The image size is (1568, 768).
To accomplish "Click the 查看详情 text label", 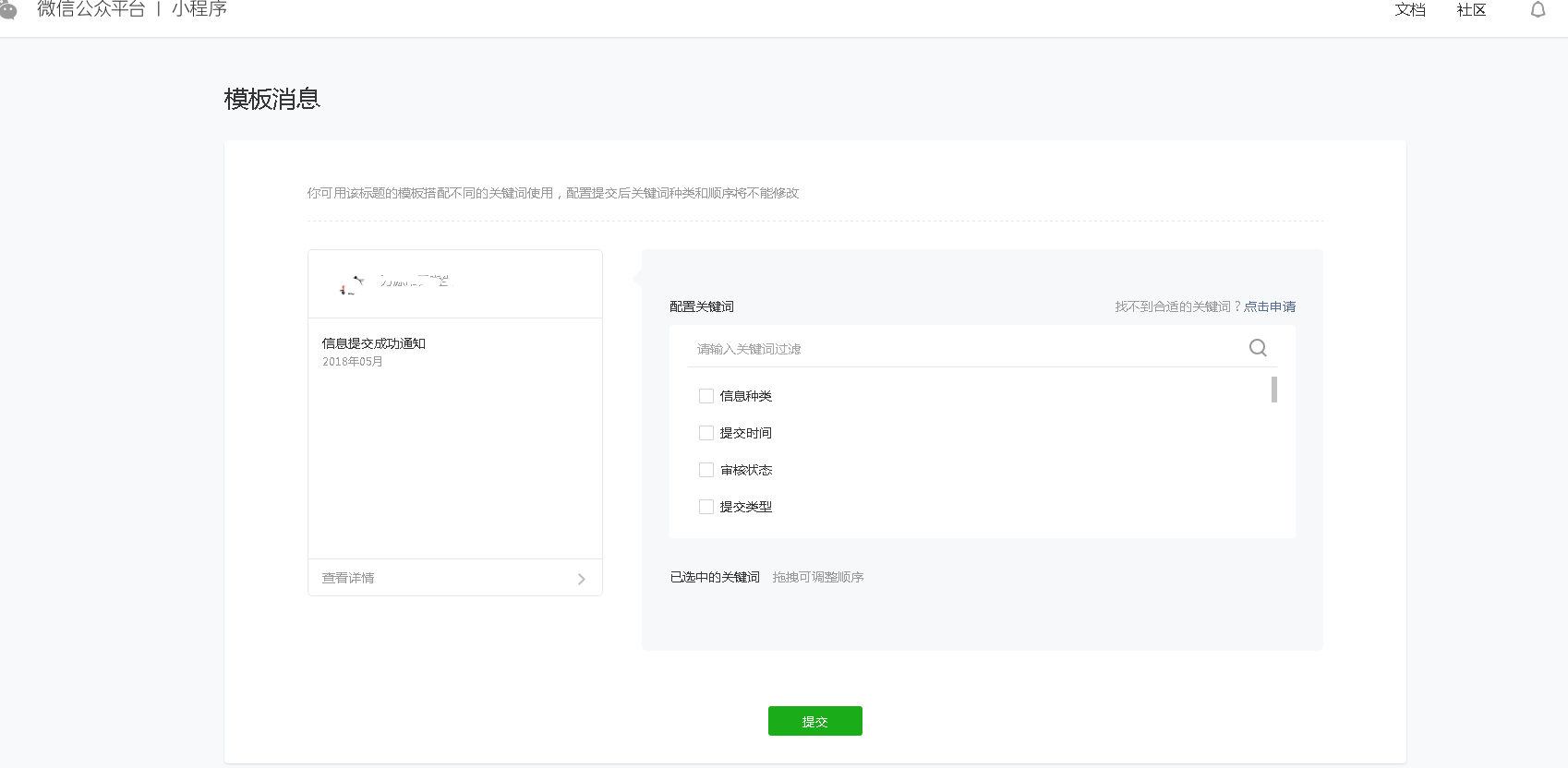I will click(x=348, y=578).
